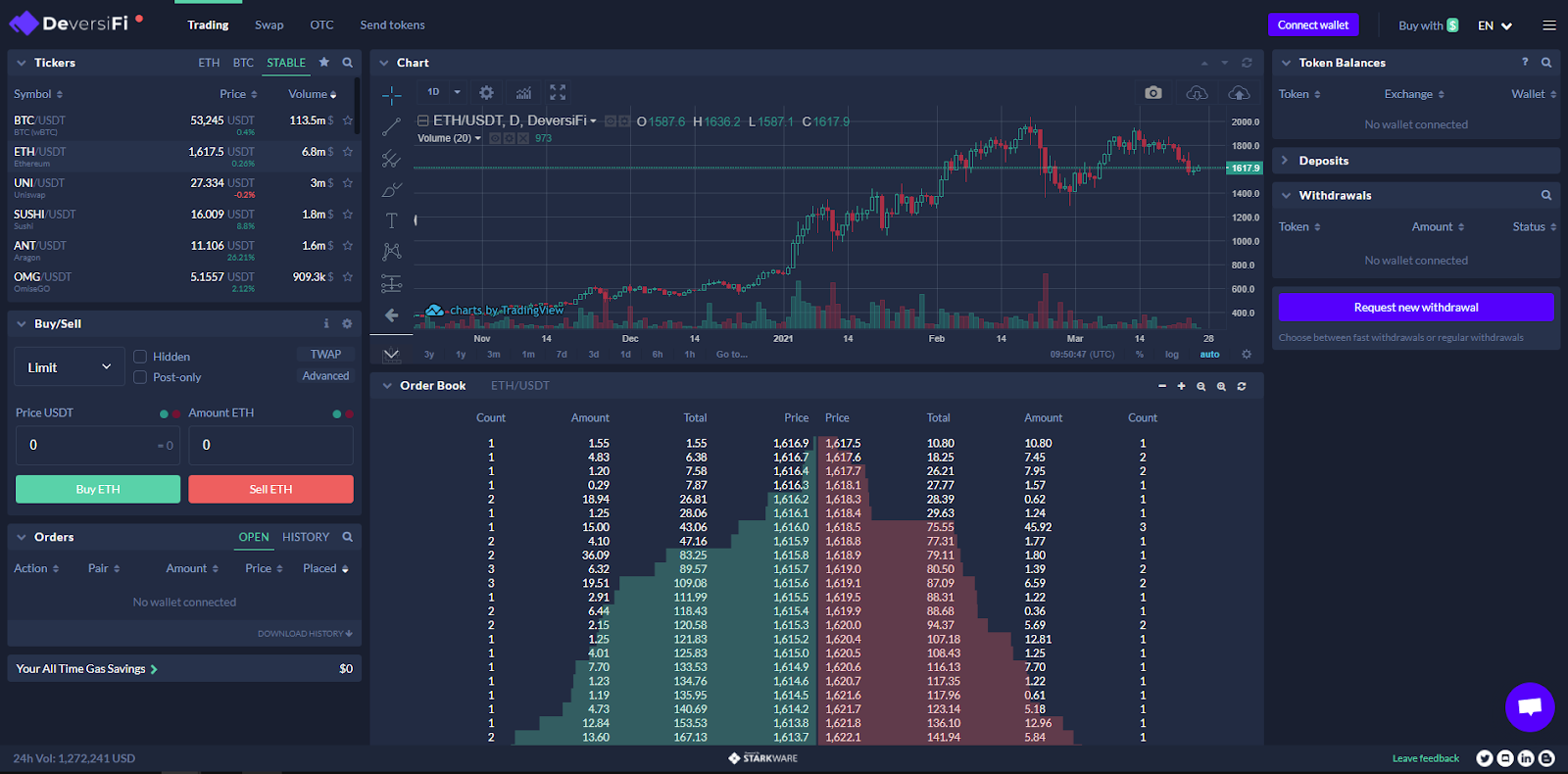Toggle chart fullscreen mode
Viewport: 1568px width, 774px height.
(558, 92)
